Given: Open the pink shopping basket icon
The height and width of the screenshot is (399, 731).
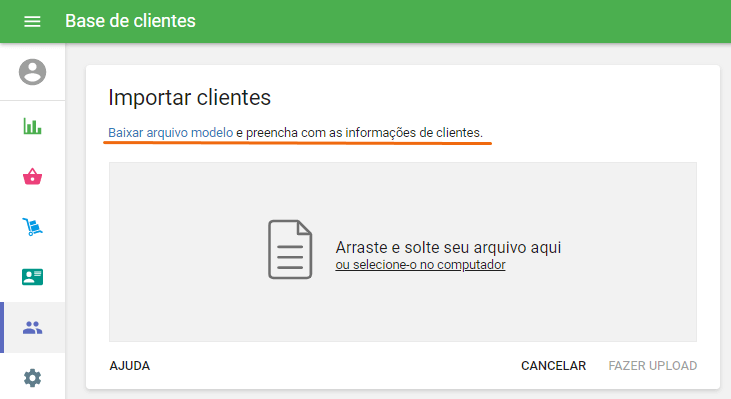Looking at the screenshot, I should tap(32, 177).
